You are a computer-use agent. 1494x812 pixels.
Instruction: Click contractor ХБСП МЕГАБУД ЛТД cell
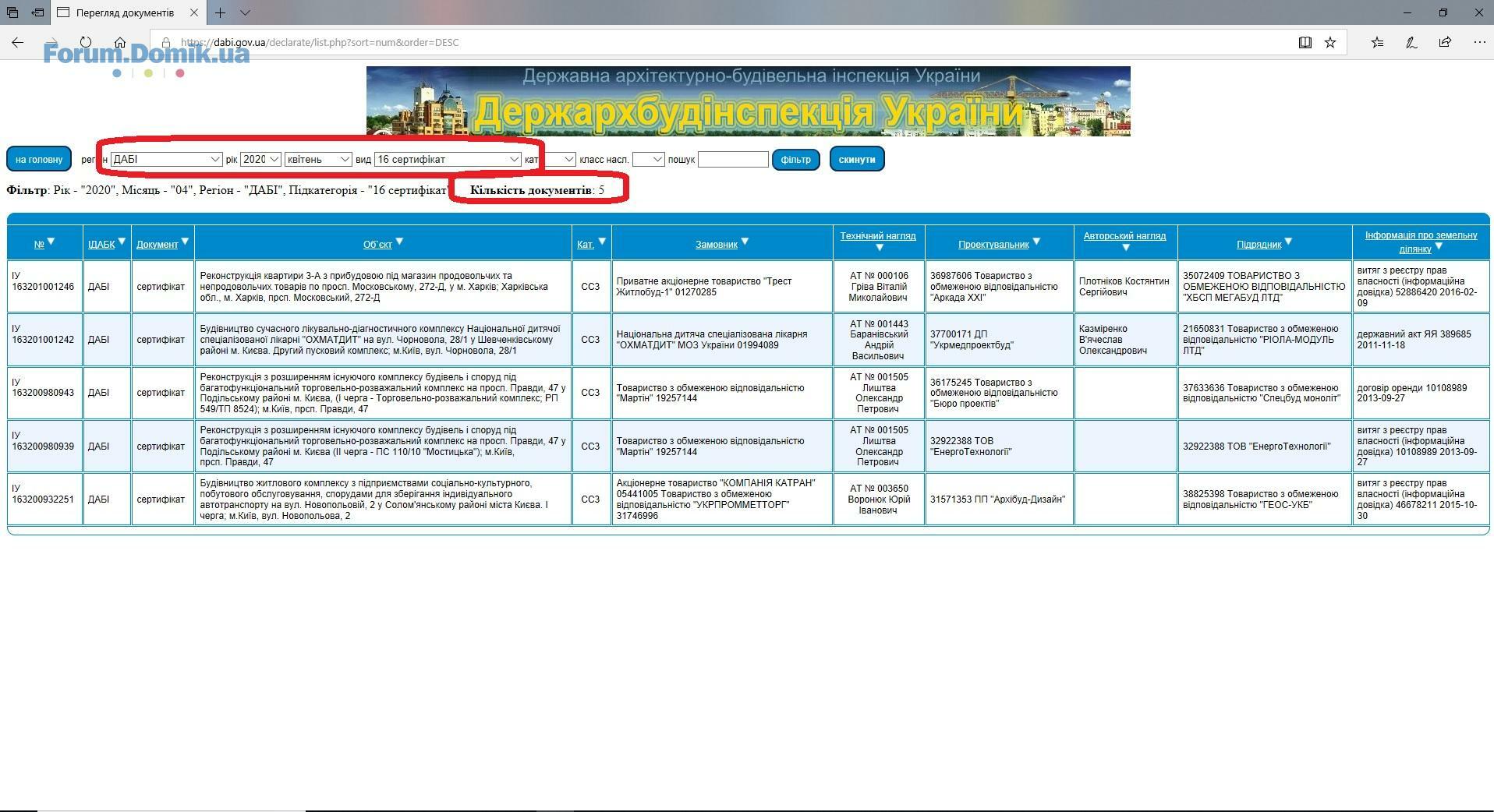click(x=1264, y=287)
